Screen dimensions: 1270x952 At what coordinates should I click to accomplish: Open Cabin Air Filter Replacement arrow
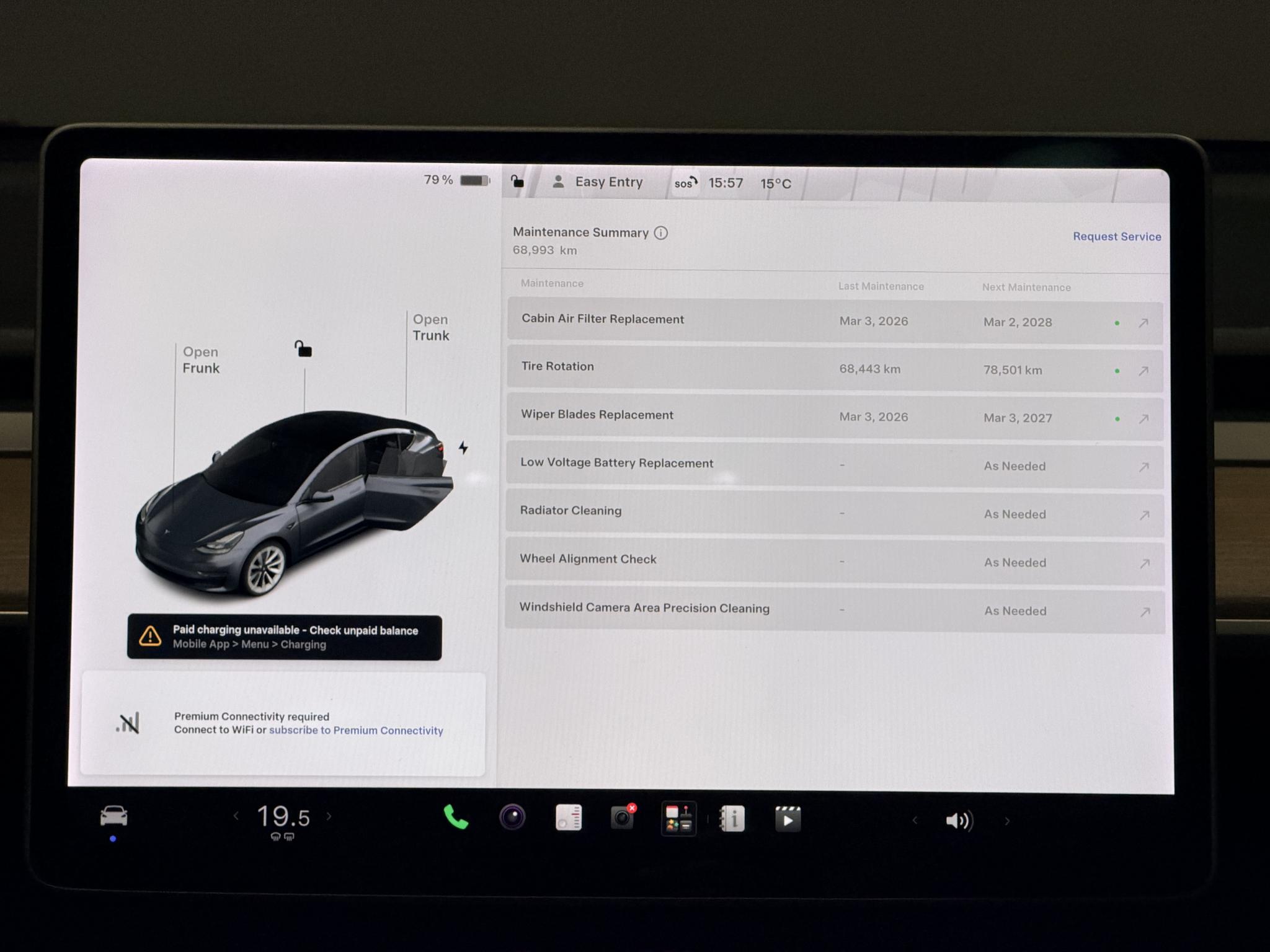(1143, 323)
